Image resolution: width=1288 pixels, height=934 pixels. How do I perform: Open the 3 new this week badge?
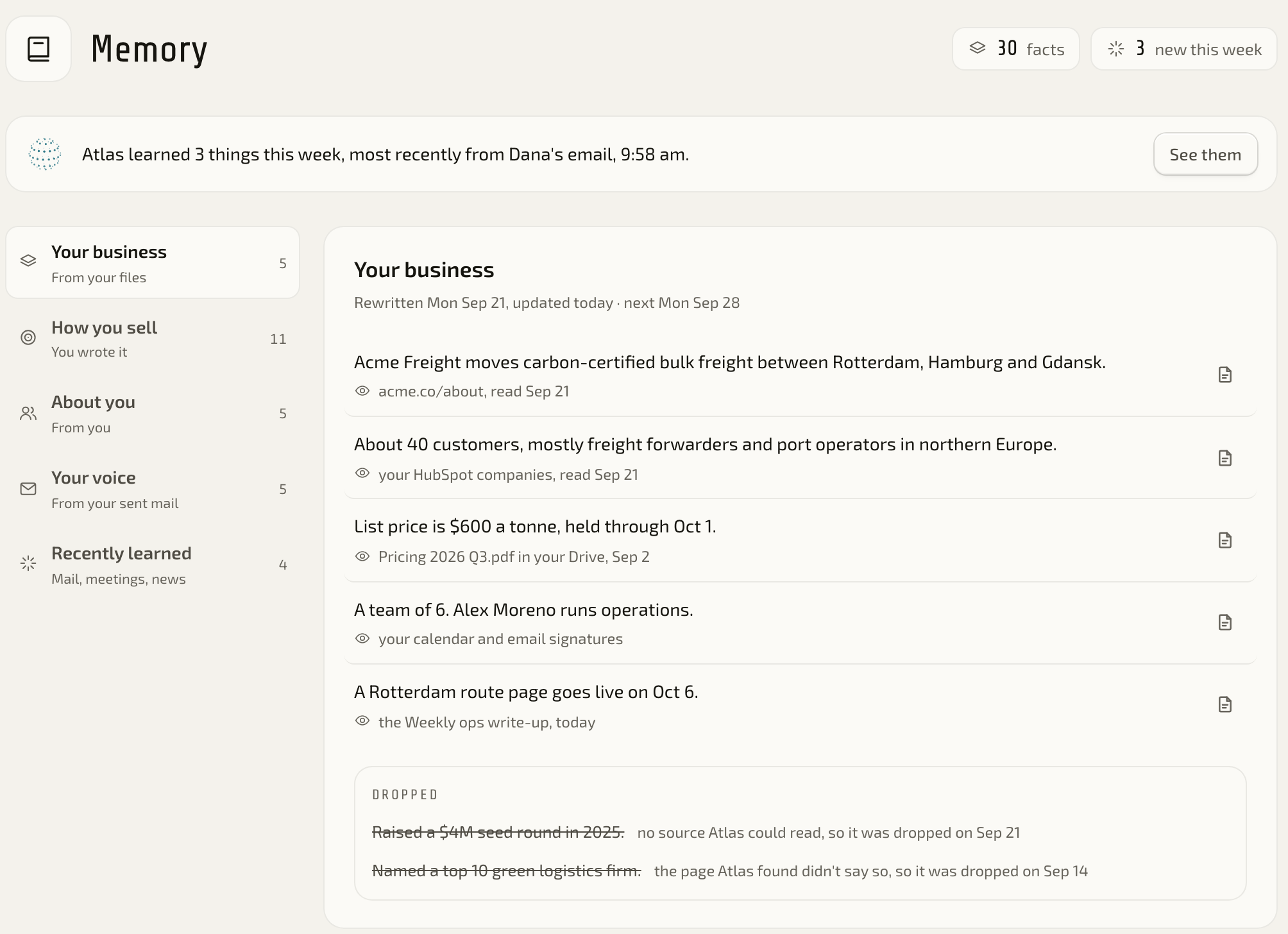tap(1184, 49)
